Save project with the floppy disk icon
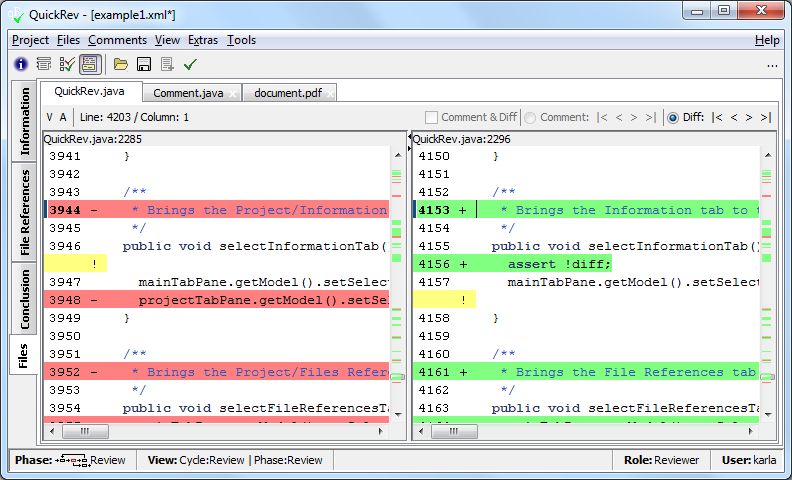 coord(144,64)
